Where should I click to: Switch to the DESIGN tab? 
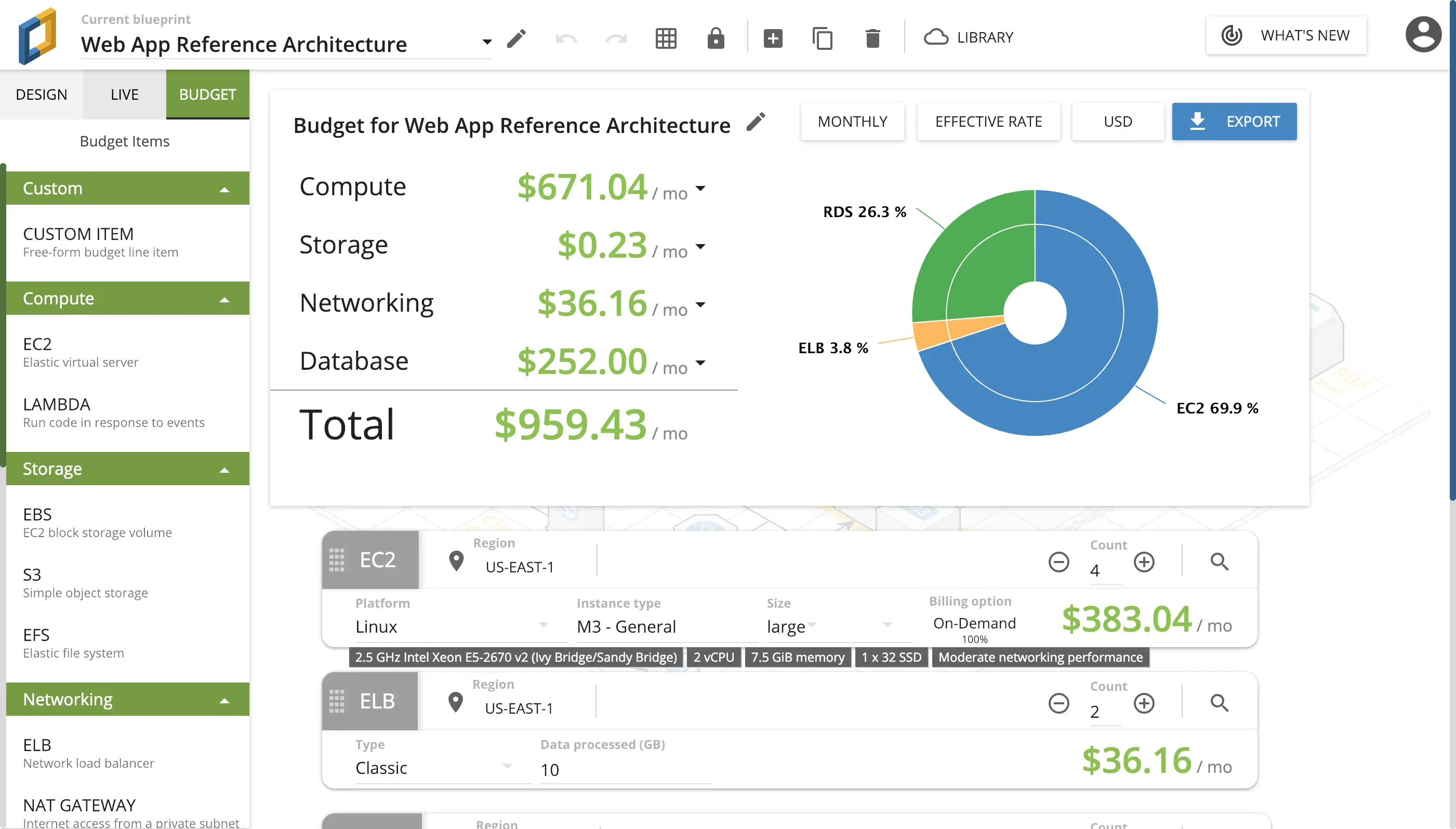coord(41,95)
